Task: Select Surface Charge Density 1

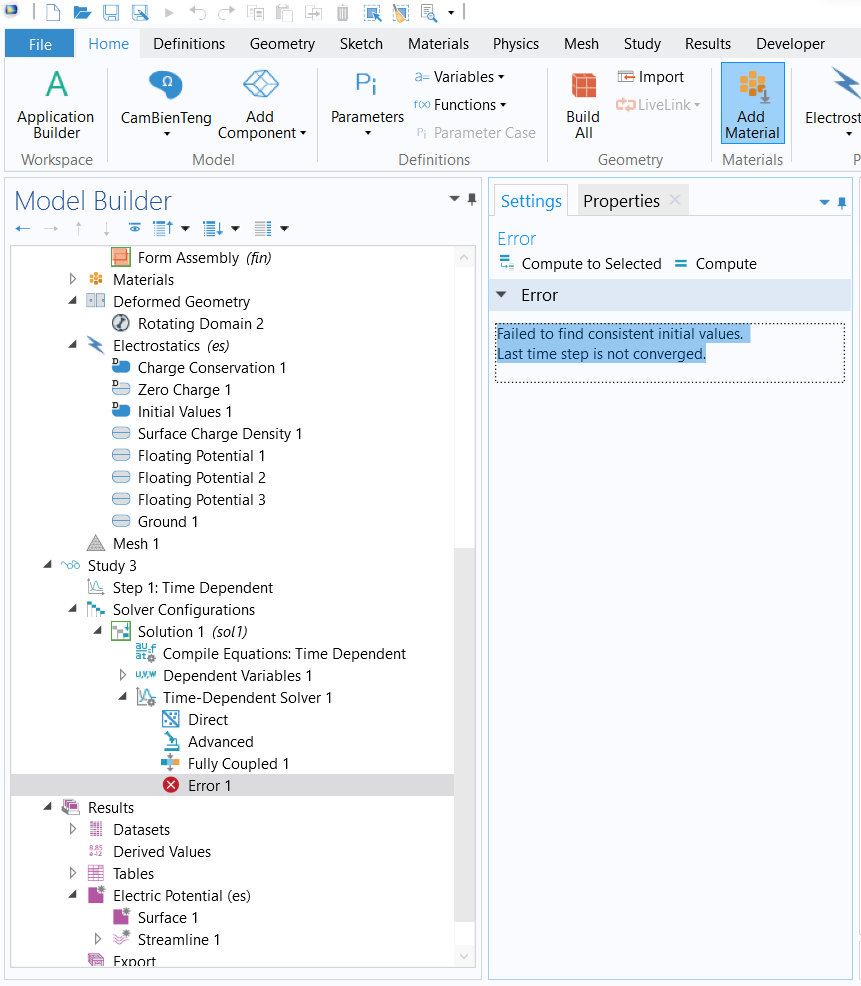Action: click(x=219, y=433)
